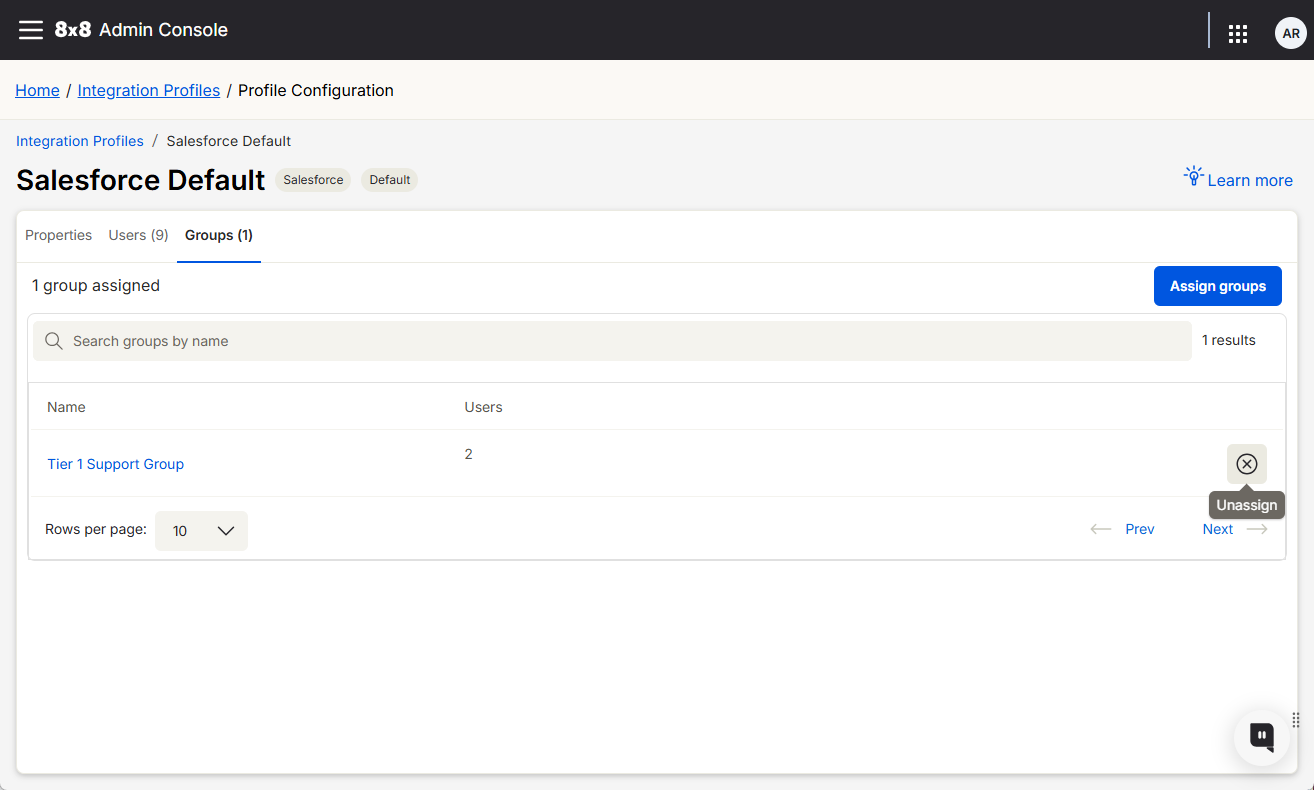Click the Default tag badge
The height and width of the screenshot is (790, 1314).
pyautogui.click(x=390, y=180)
